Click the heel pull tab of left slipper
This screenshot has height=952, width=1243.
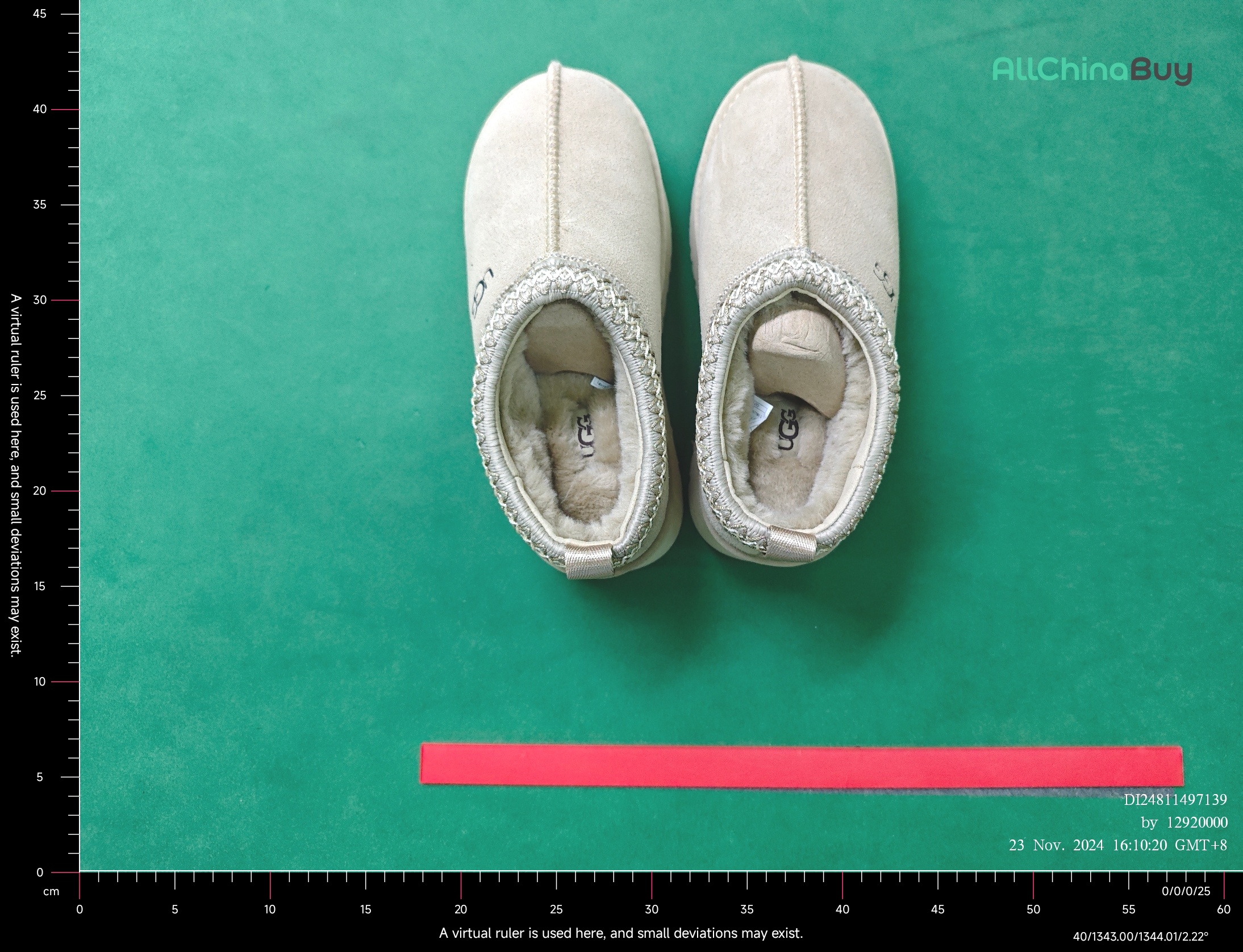pos(589,561)
